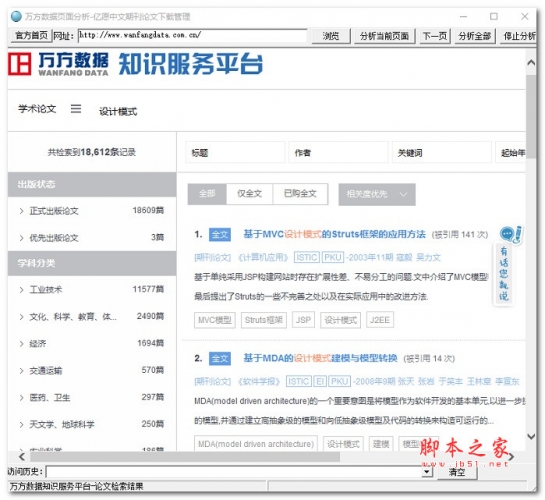Click the vertical scrollbar up arrow
The image size is (545, 500).
pos(531,63)
